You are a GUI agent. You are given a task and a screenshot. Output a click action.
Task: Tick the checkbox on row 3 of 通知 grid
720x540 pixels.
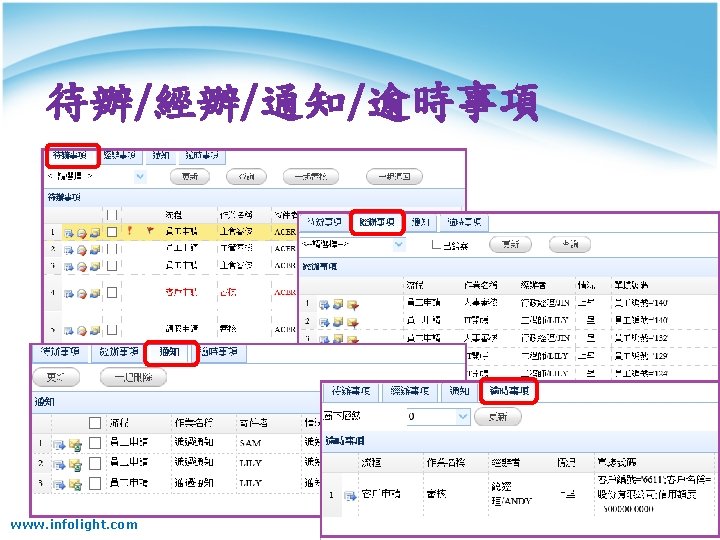95,483
